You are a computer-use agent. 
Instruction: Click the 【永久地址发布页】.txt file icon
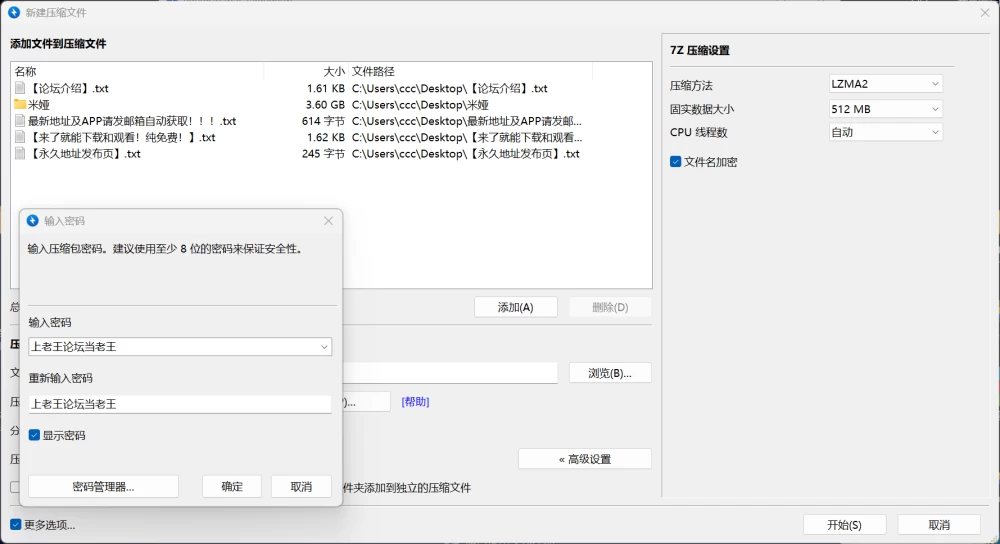coord(20,154)
